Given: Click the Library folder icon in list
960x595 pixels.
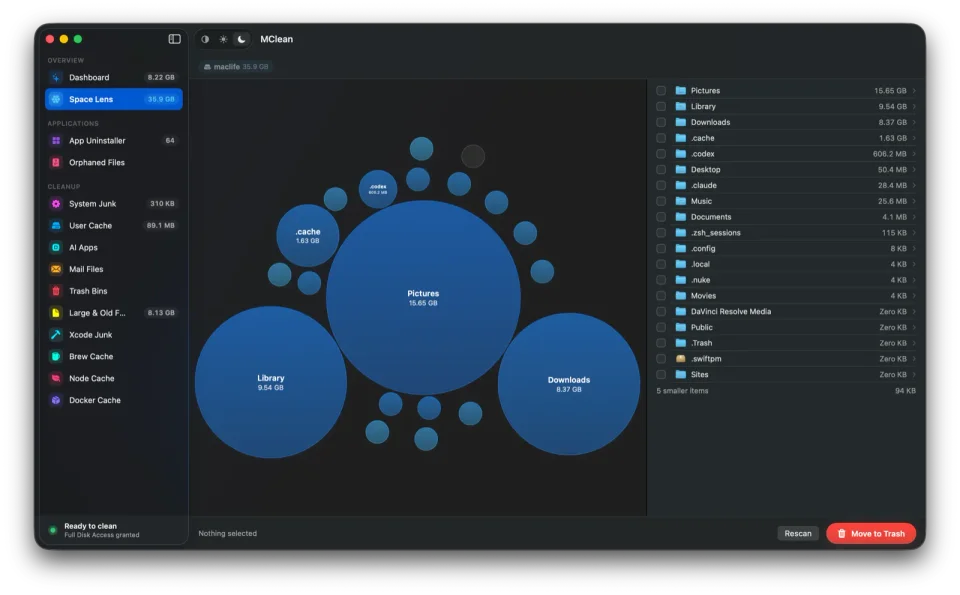Looking at the screenshot, I should (680, 107).
